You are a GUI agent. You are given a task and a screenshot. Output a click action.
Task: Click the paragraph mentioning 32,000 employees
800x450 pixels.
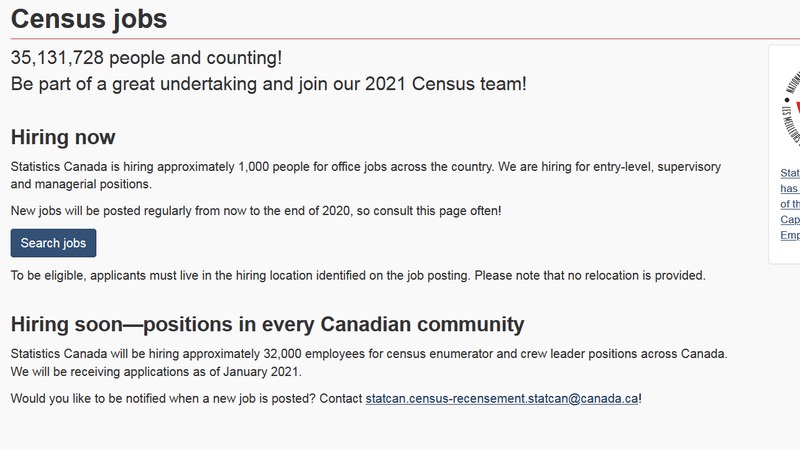coord(368,355)
